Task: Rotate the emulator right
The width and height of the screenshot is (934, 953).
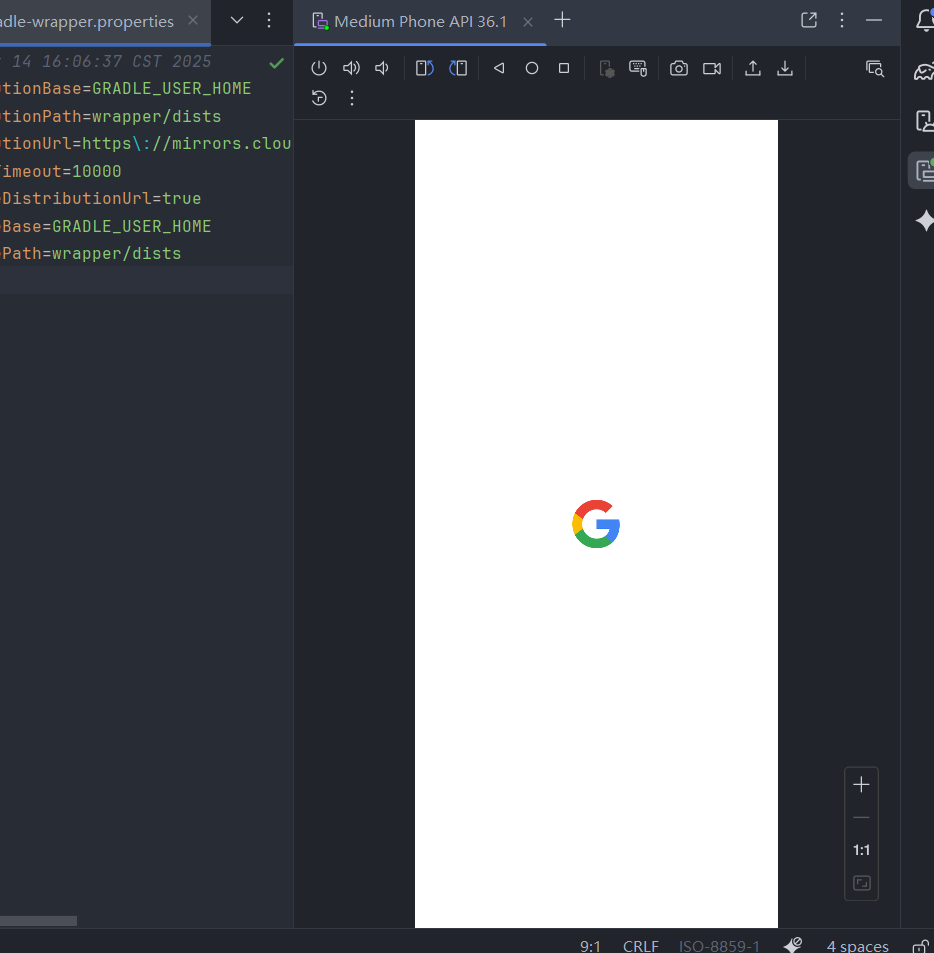Action: coord(458,68)
